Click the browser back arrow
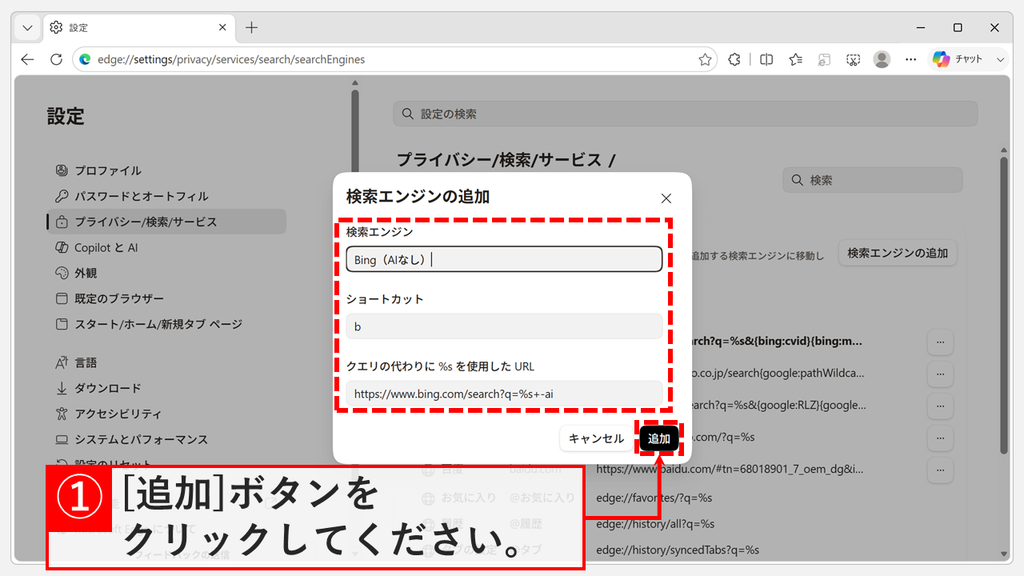1024x576 pixels. point(27,59)
